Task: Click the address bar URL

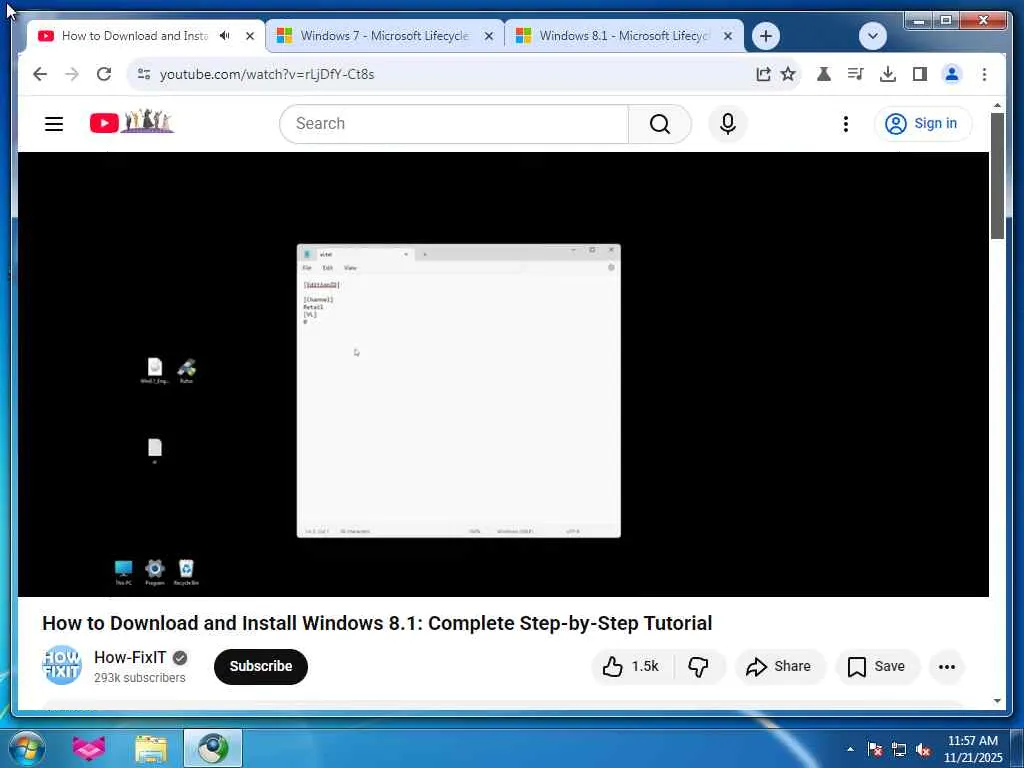Action: tap(266, 74)
